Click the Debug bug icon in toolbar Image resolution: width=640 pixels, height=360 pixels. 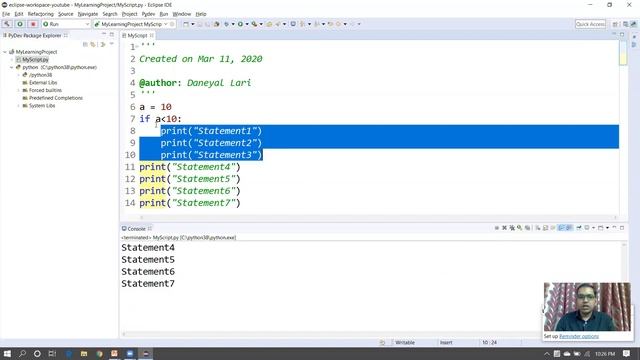[226, 24]
